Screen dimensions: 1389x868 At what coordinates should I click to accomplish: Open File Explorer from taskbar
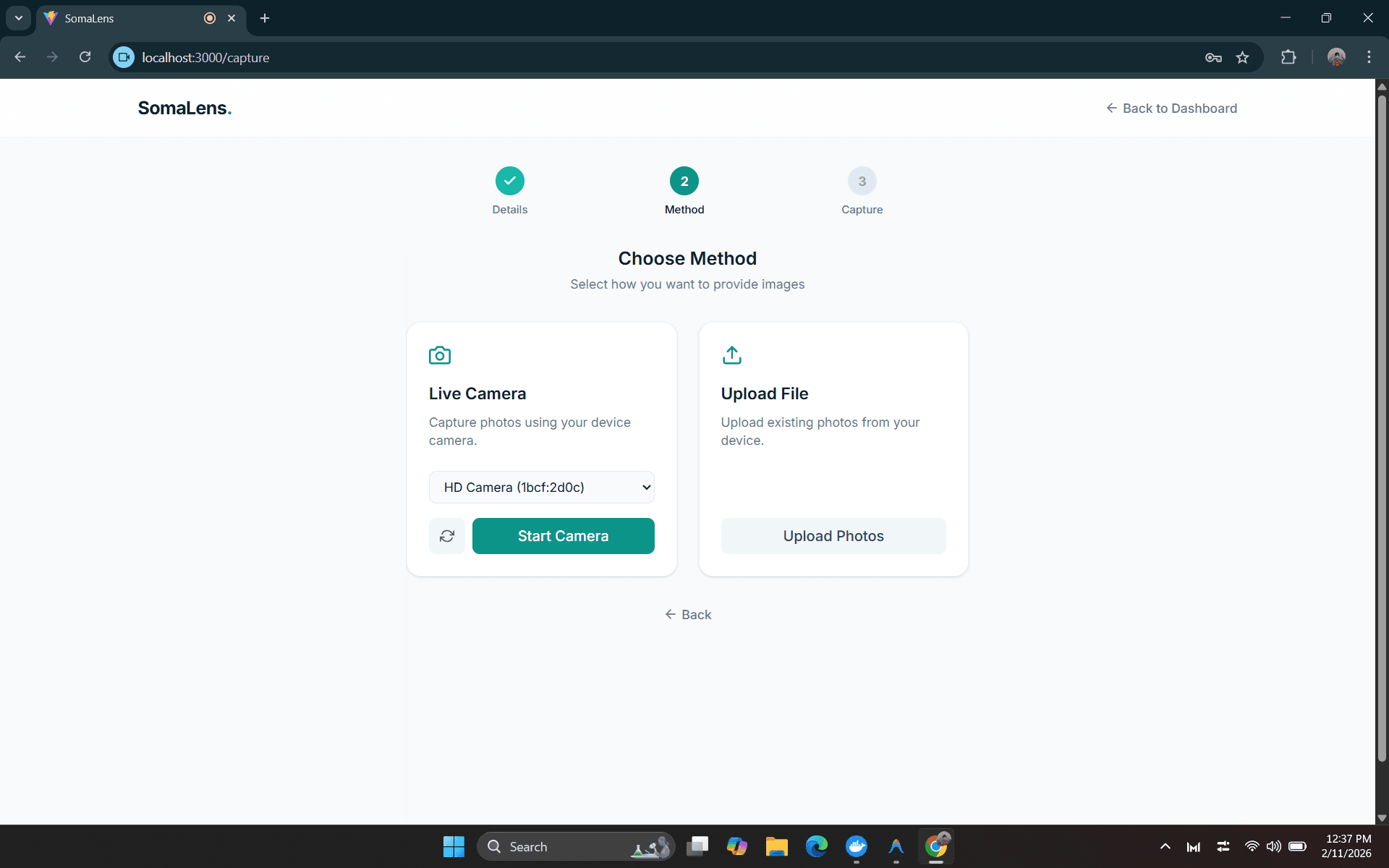(x=776, y=846)
